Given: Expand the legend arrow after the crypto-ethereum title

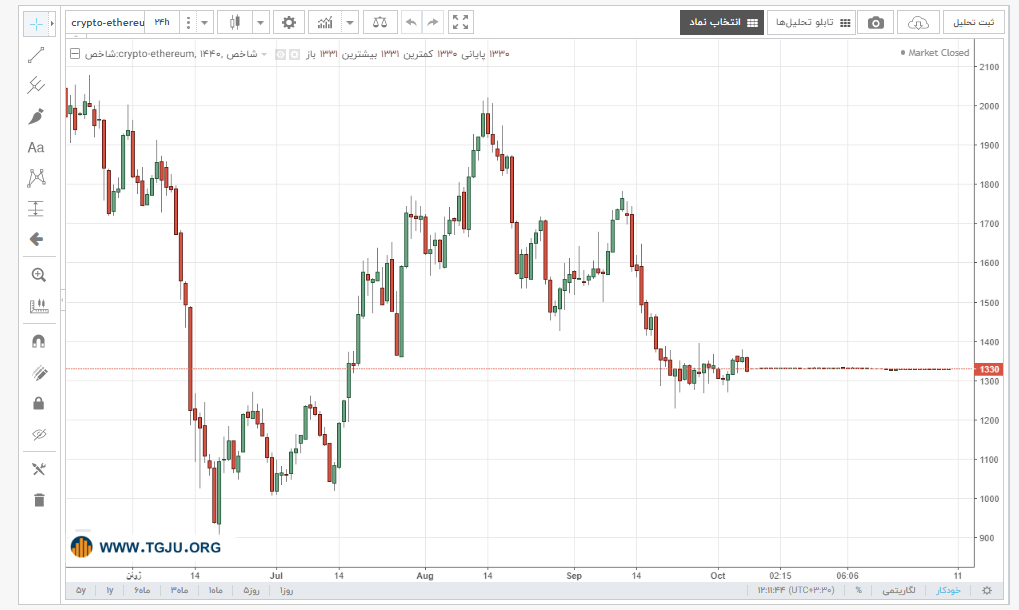Looking at the screenshot, I should (264, 54).
